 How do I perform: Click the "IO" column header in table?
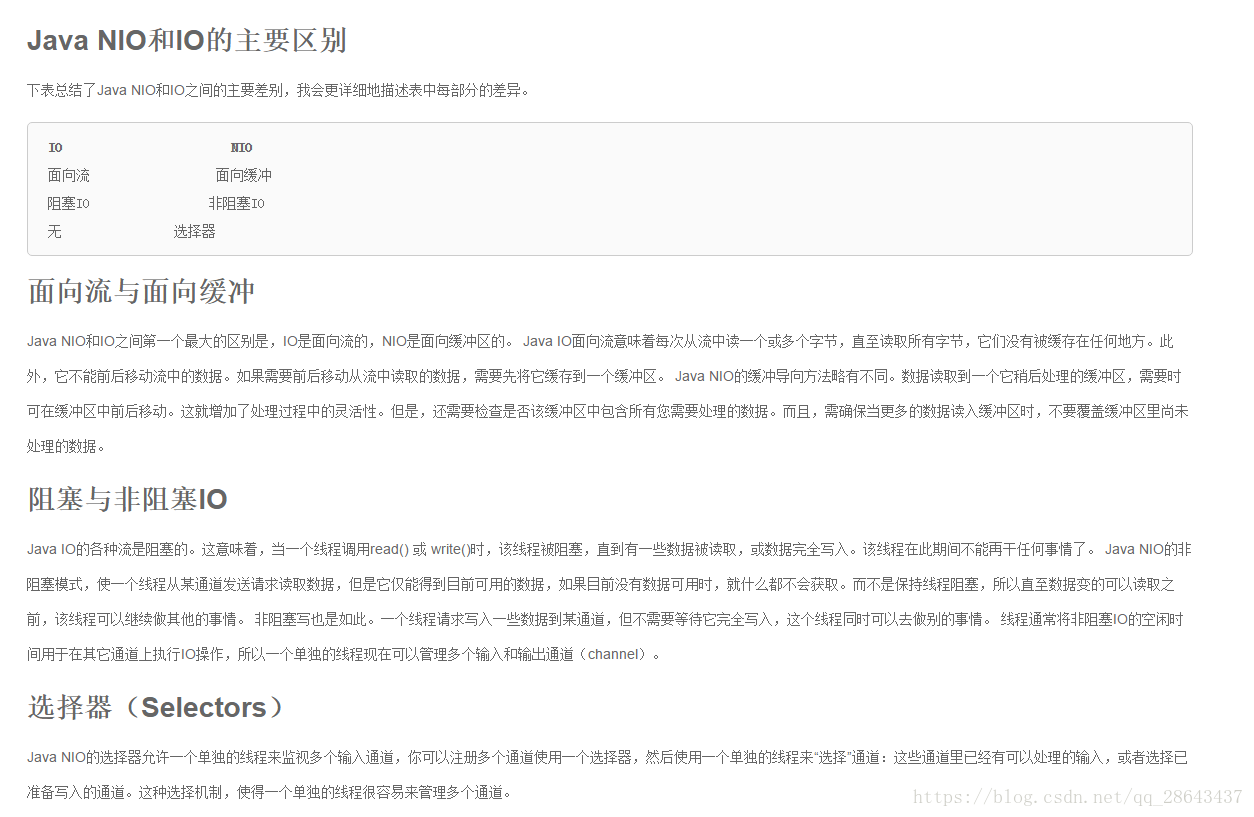click(55, 148)
